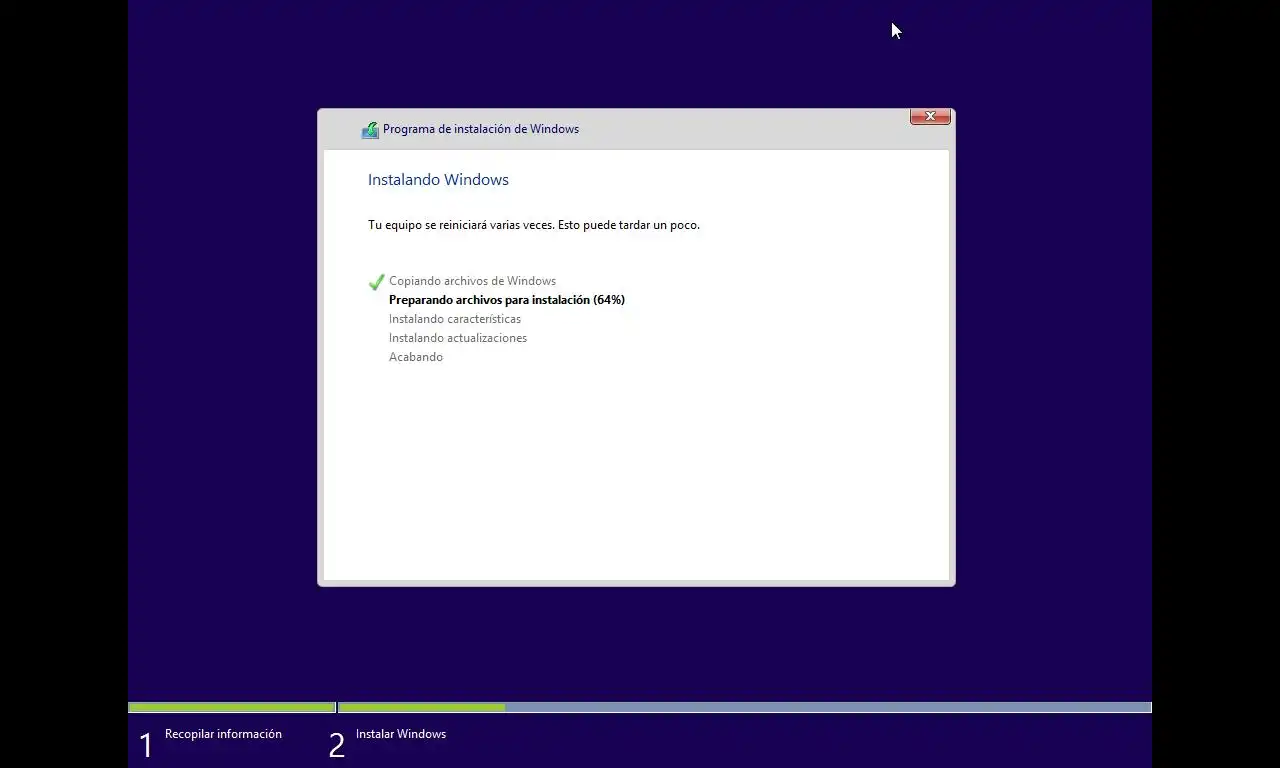Viewport: 1280px width, 768px height.
Task: Click the 'Instalar Windows' progress bar segment
Action: (x=745, y=707)
